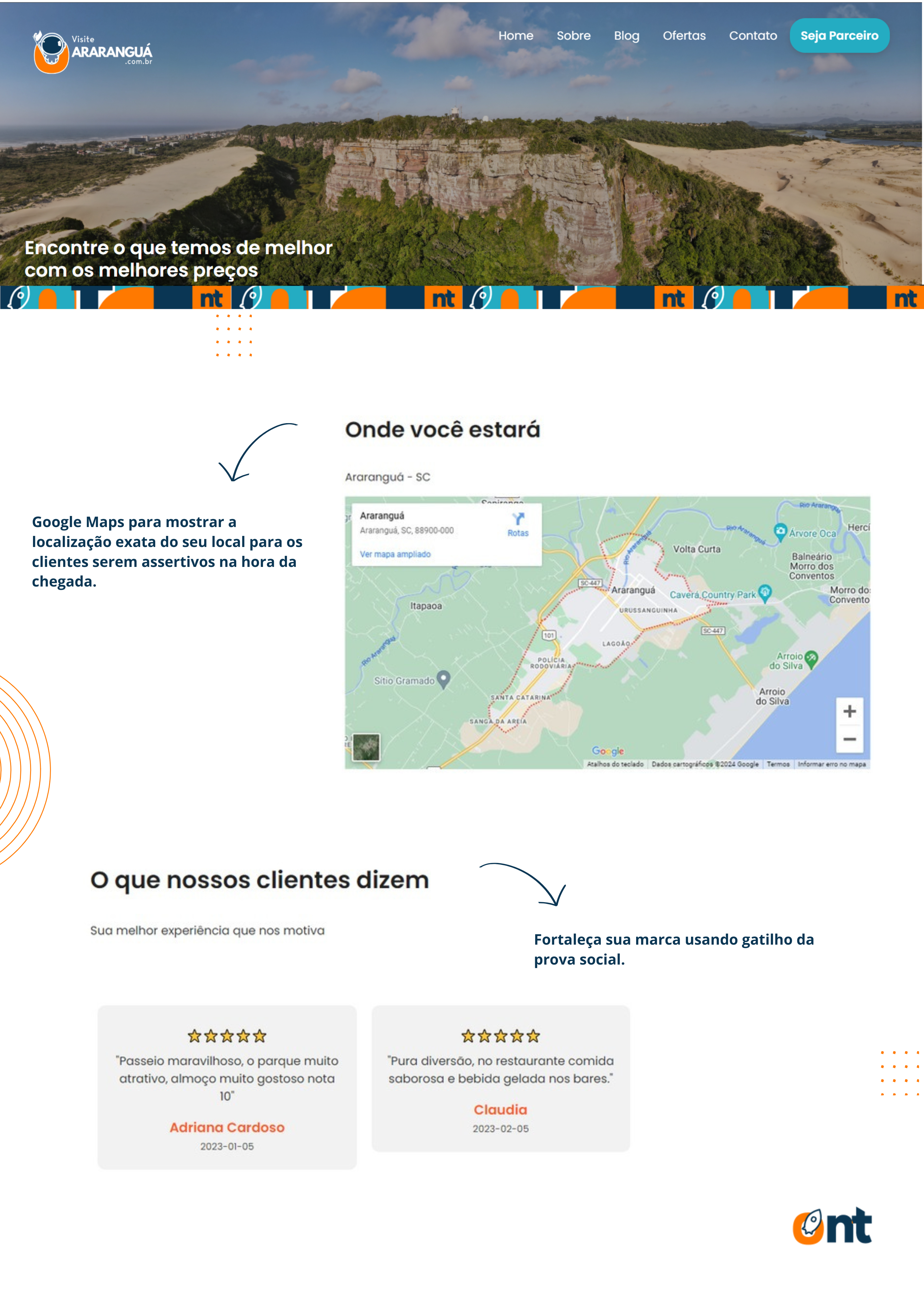Click the Árvore Oca camera marker
The image size is (924, 1307).
click(780, 531)
